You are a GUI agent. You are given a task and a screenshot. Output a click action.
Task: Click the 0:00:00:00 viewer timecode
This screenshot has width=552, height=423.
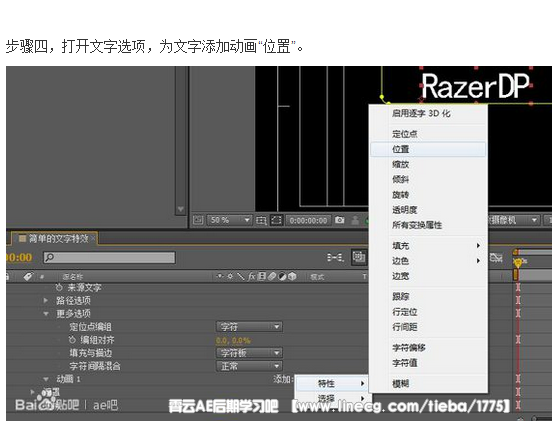tap(308, 221)
